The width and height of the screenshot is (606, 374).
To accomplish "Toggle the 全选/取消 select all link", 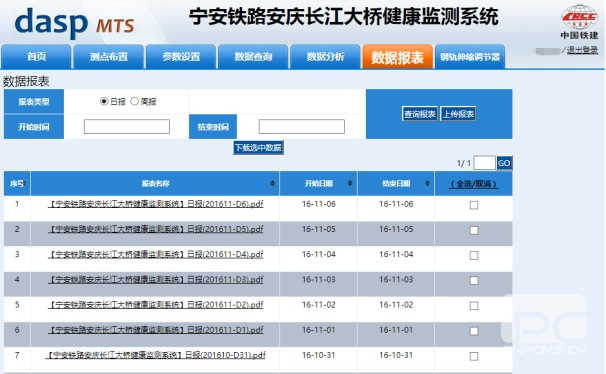I will 474,184.
